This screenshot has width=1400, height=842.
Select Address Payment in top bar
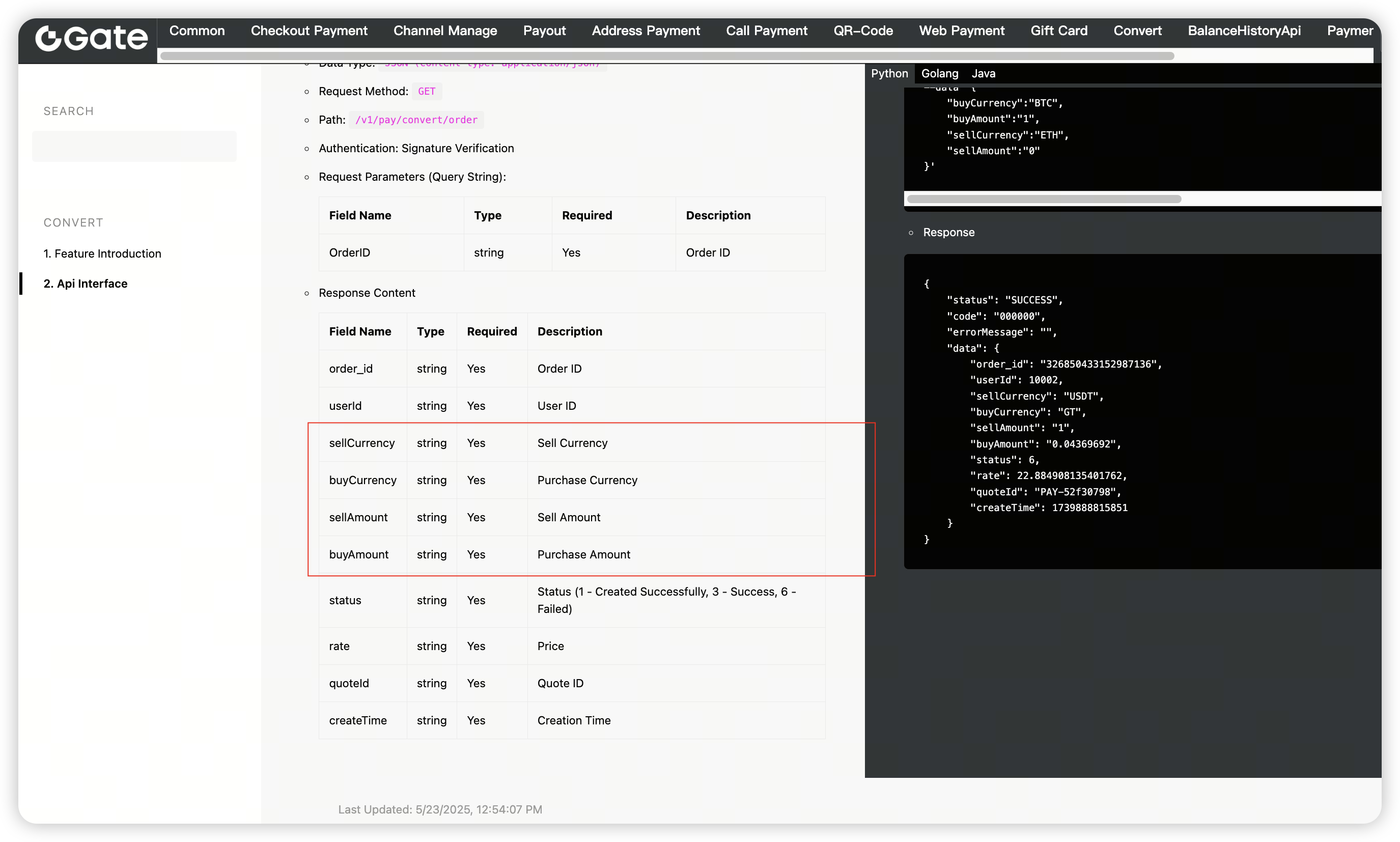click(646, 31)
